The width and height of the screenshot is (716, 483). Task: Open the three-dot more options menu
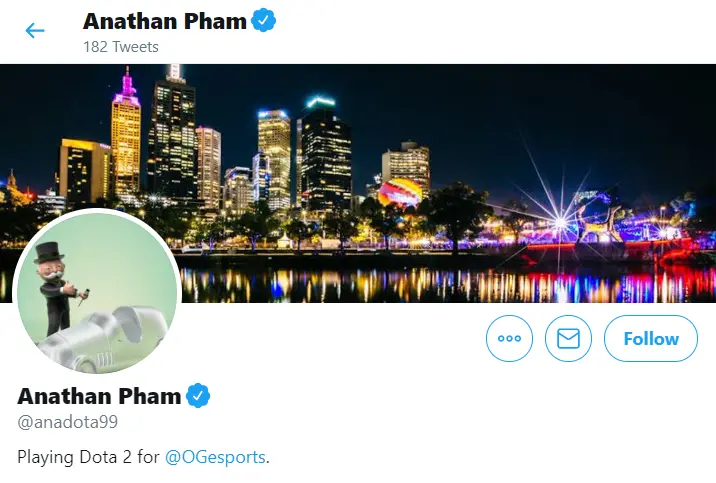point(509,338)
